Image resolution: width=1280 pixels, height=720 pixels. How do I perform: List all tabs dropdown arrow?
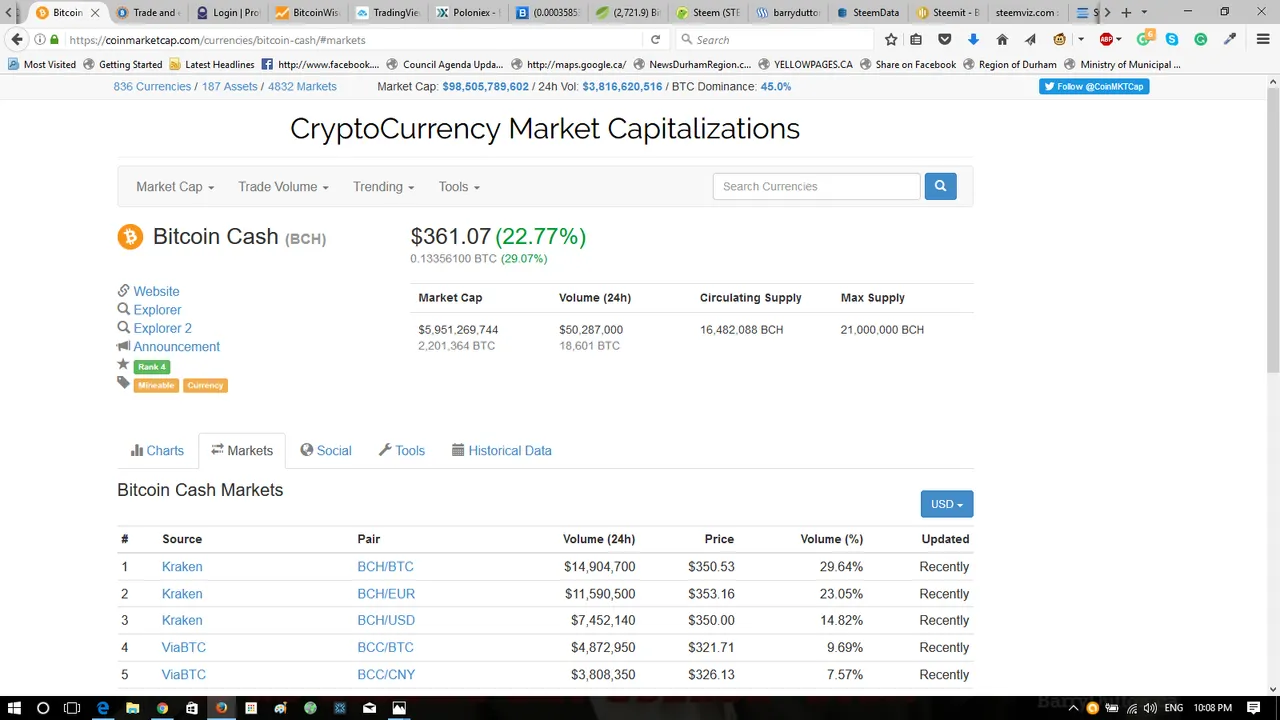point(1144,13)
